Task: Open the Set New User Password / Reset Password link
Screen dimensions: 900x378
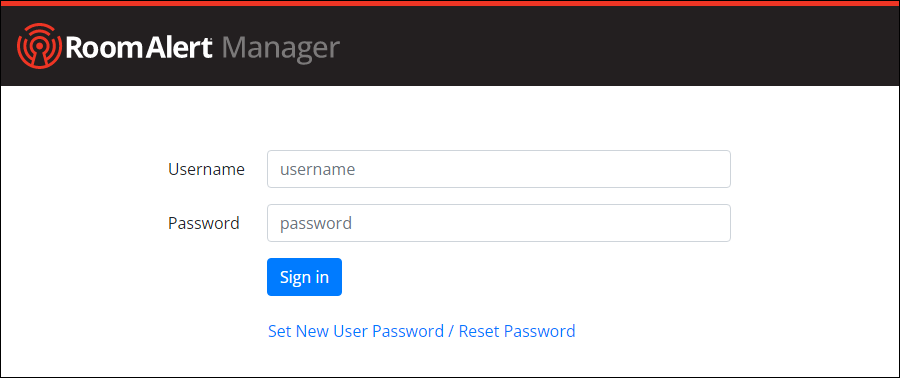Action: 421,331
